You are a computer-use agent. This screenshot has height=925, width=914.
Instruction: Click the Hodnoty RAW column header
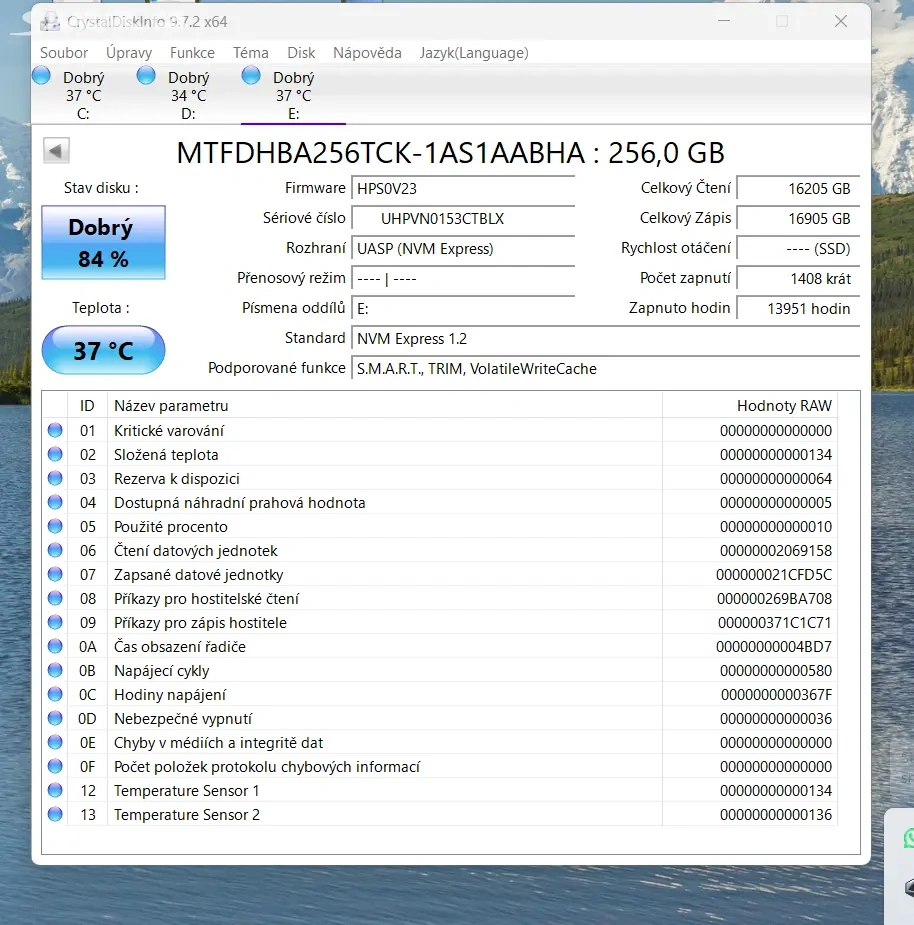(x=749, y=406)
